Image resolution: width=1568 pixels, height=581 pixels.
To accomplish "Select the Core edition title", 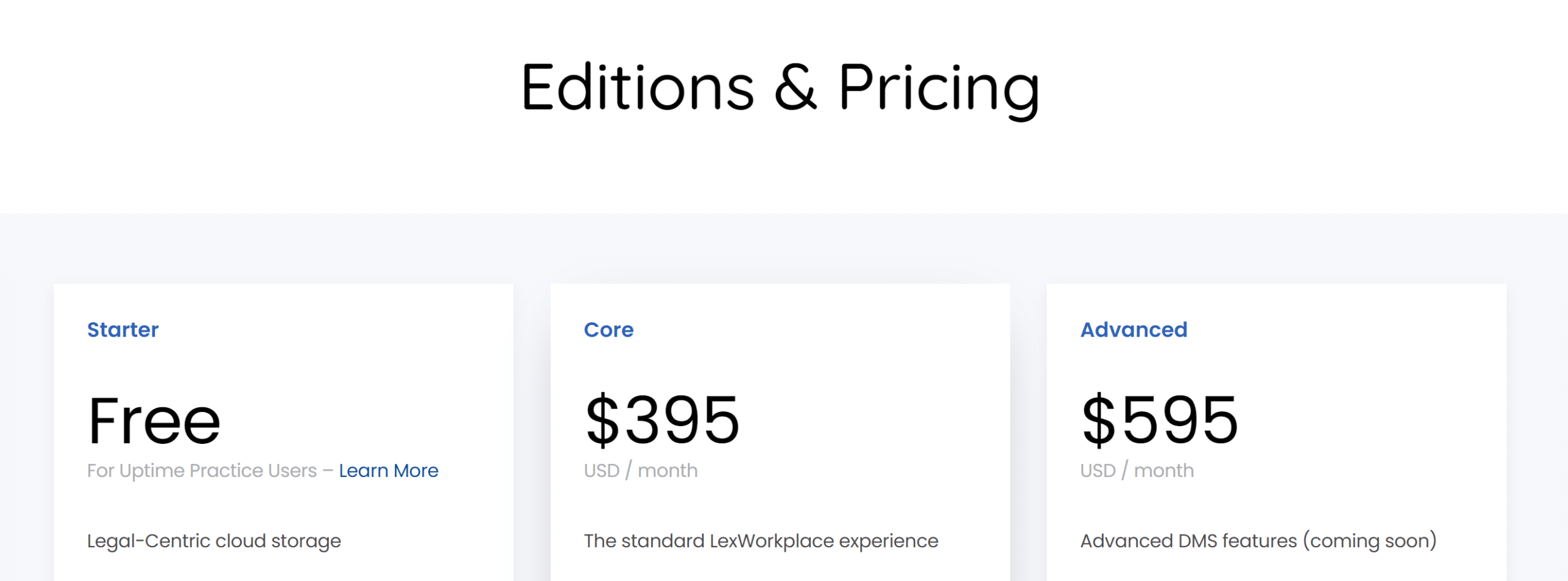I will 608,329.
